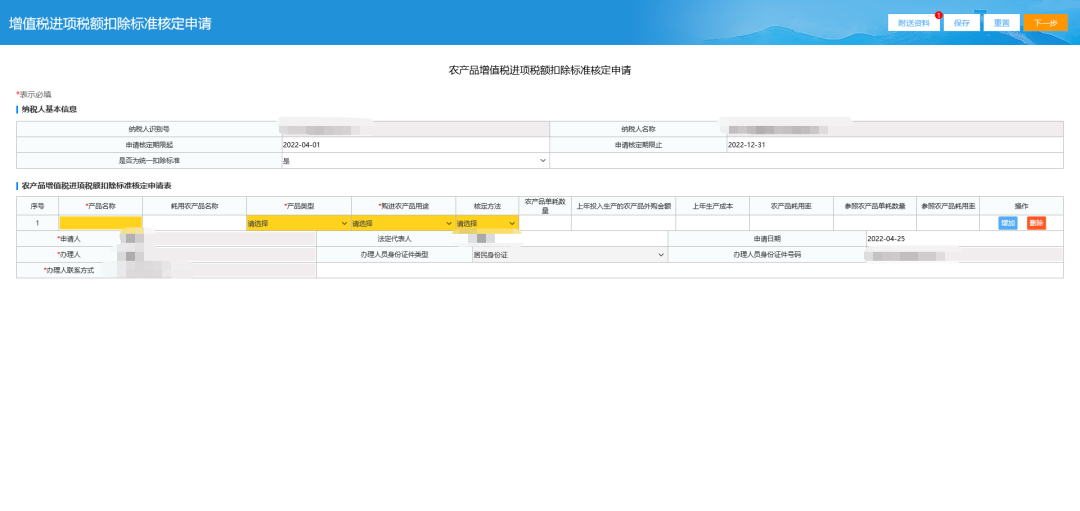
Task: Save the form with 保存 button
Action: click(x=961, y=23)
